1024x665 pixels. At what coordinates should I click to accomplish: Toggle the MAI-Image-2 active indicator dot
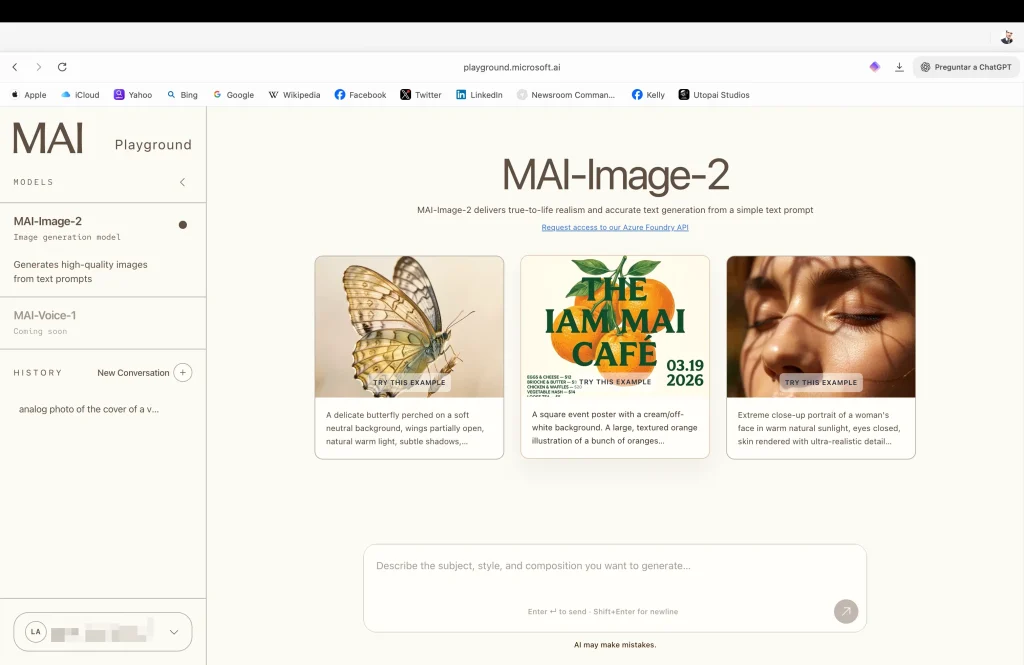click(183, 226)
